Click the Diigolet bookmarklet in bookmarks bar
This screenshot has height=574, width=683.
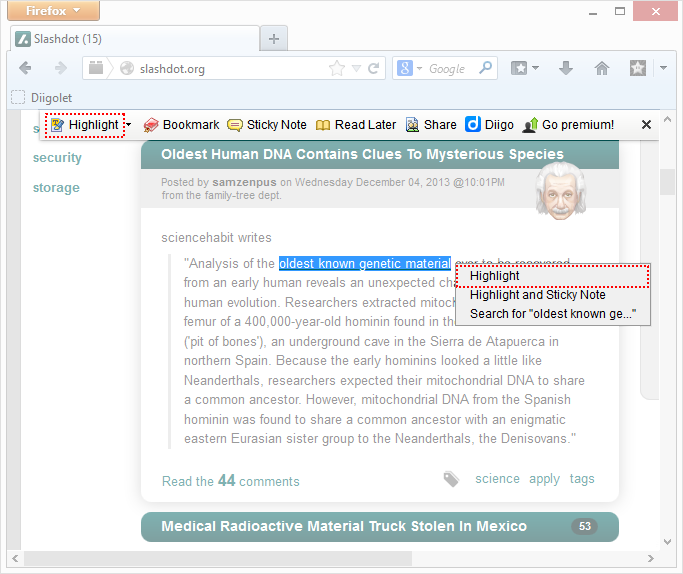pos(42,98)
